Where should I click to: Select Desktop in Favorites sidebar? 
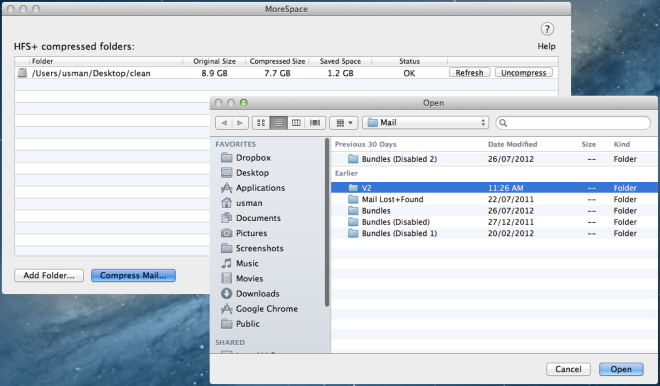click(x=245, y=173)
